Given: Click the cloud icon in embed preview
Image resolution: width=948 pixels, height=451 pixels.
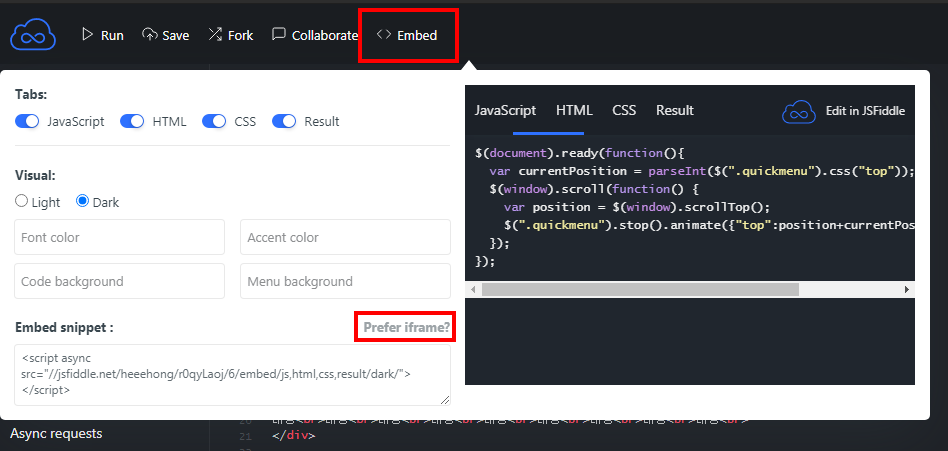Looking at the screenshot, I should tap(799, 111).
